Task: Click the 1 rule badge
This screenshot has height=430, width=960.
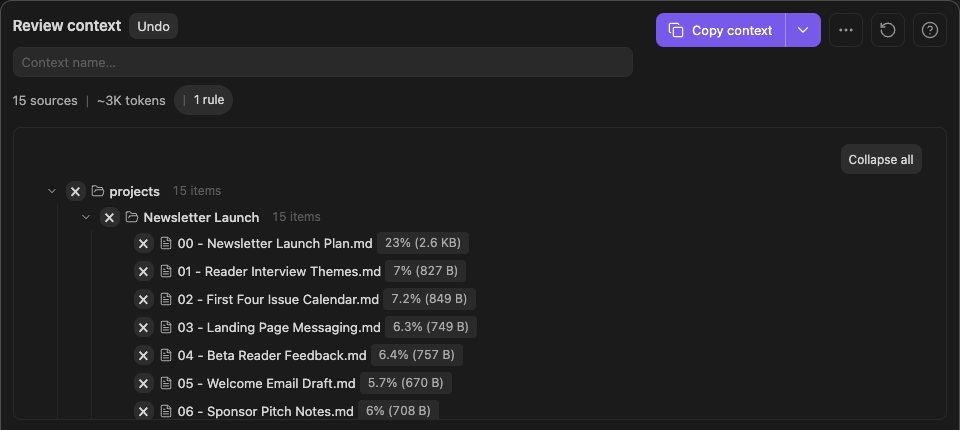Action: point(203,100)
